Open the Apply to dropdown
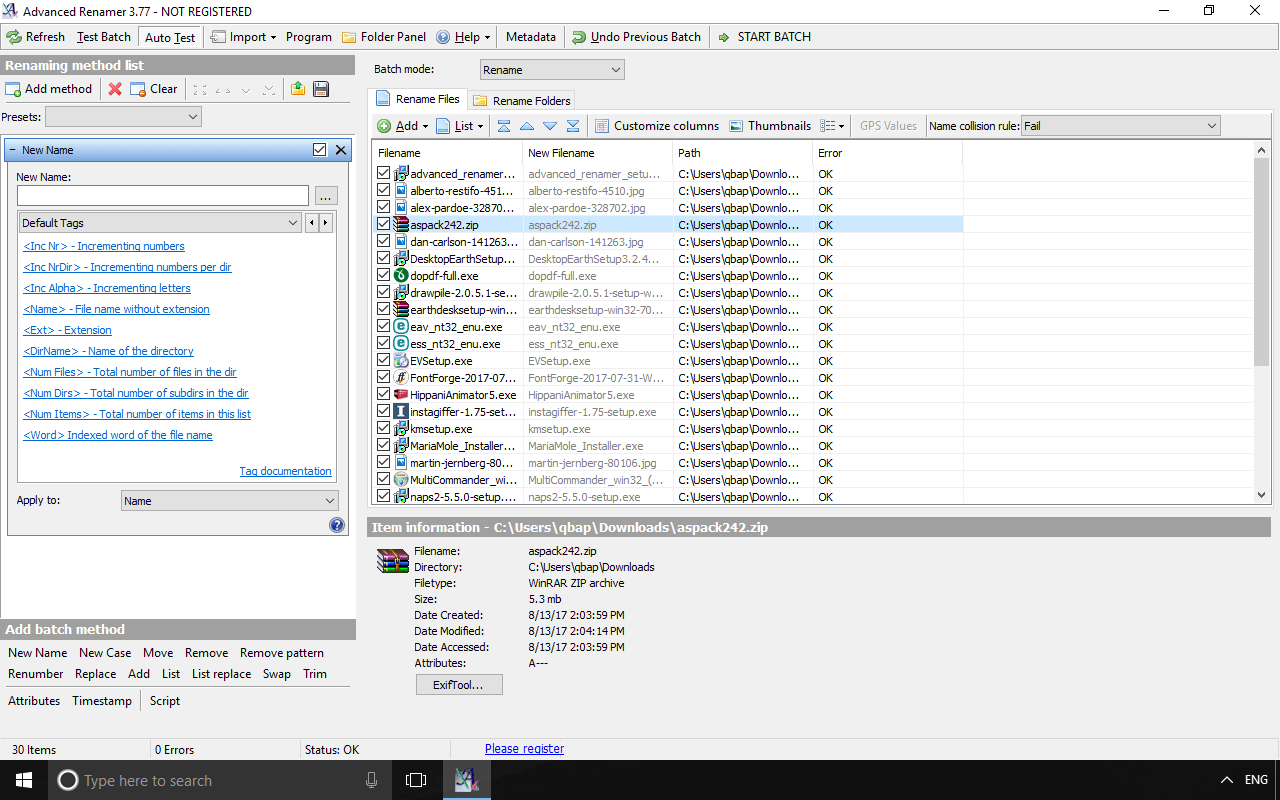1280x800 pixels. pos(230,501)
